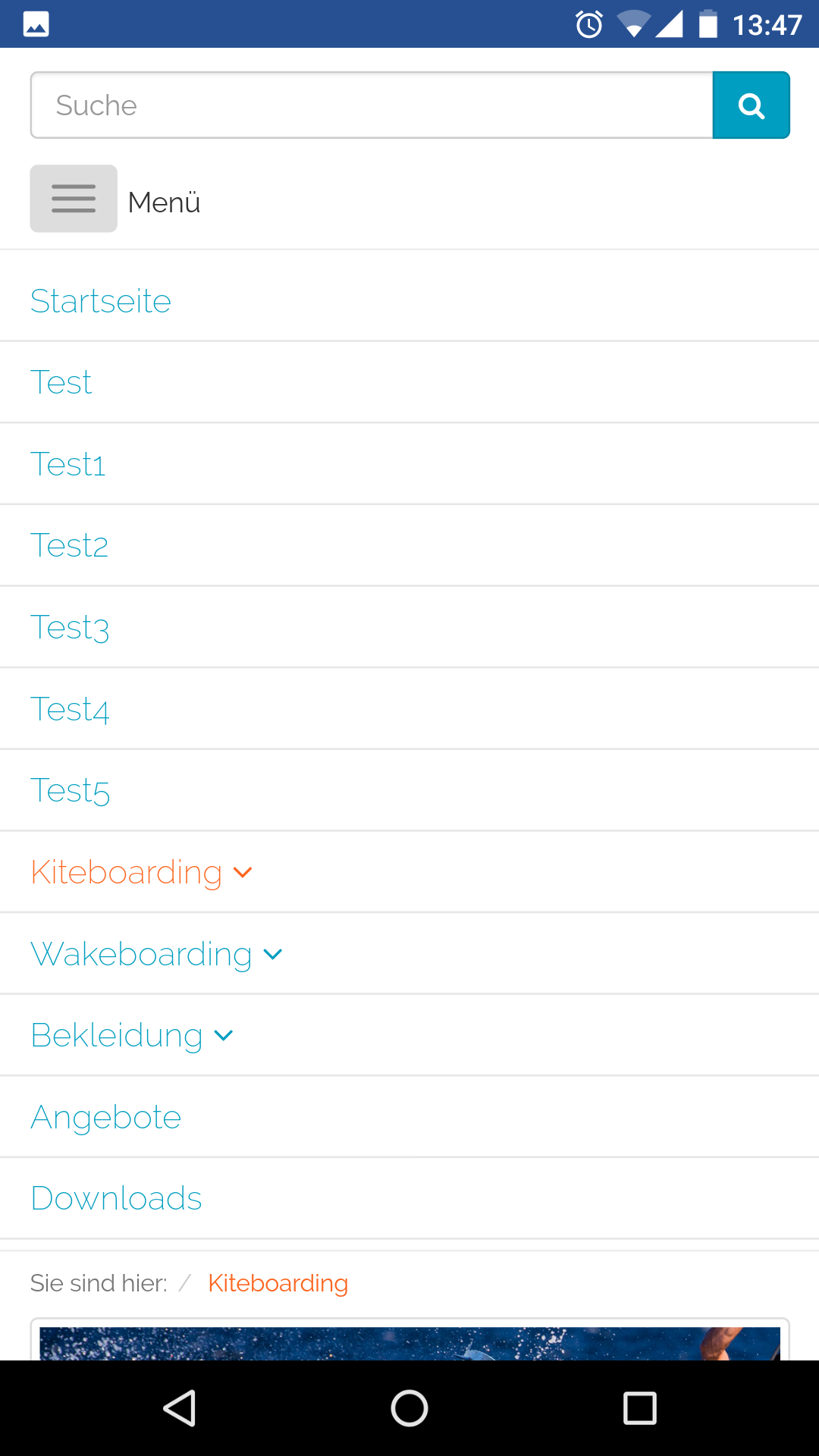Image resolution: width=819 pixels, height=1456 pixels.
Task: Choose Test5 from the menu list
Action: 71,791
